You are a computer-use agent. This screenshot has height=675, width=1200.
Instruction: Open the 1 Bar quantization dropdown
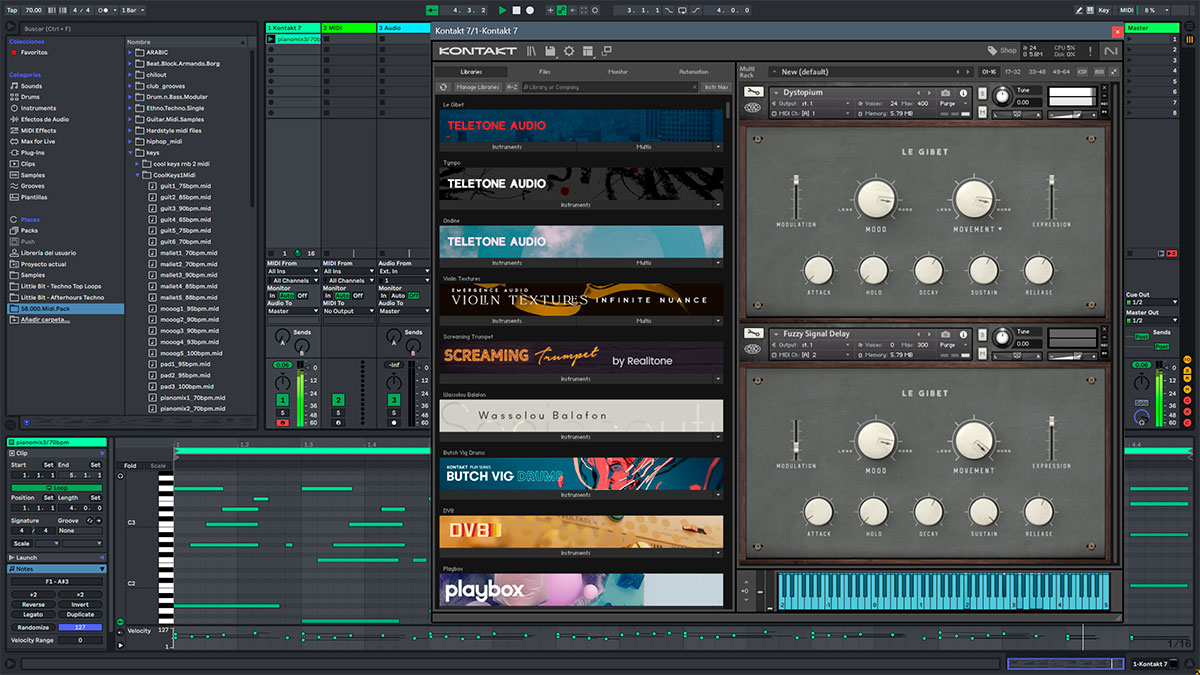(x=132, y=10)
